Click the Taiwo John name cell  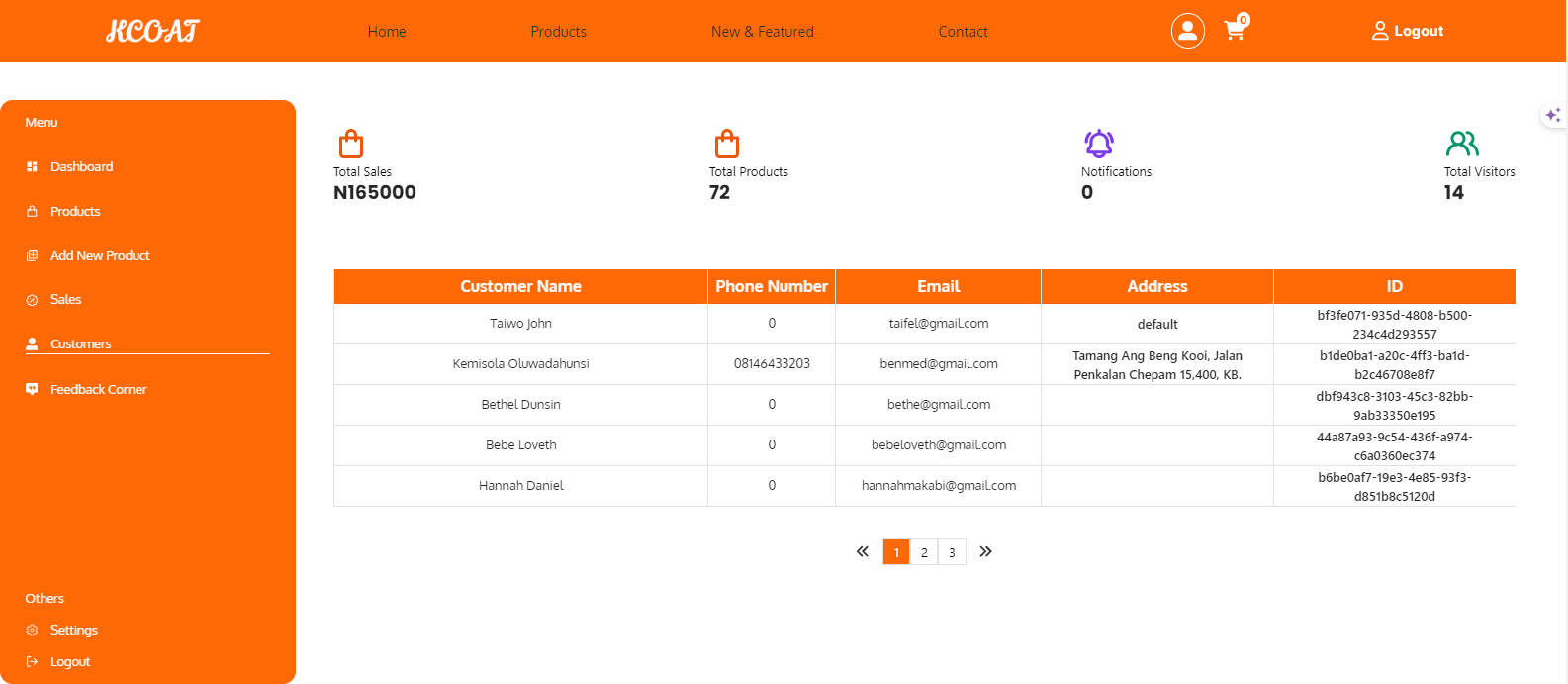520,324
